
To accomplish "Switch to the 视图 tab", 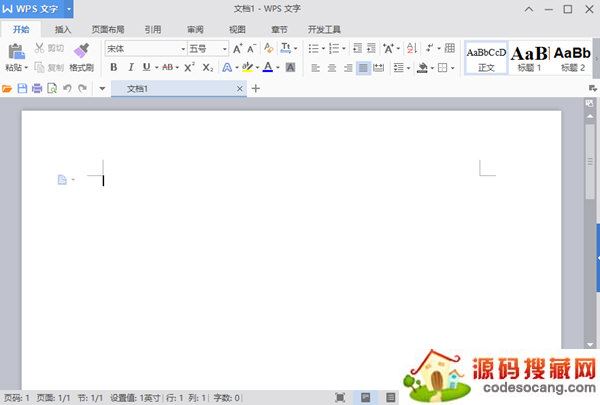I will [237, 29].
